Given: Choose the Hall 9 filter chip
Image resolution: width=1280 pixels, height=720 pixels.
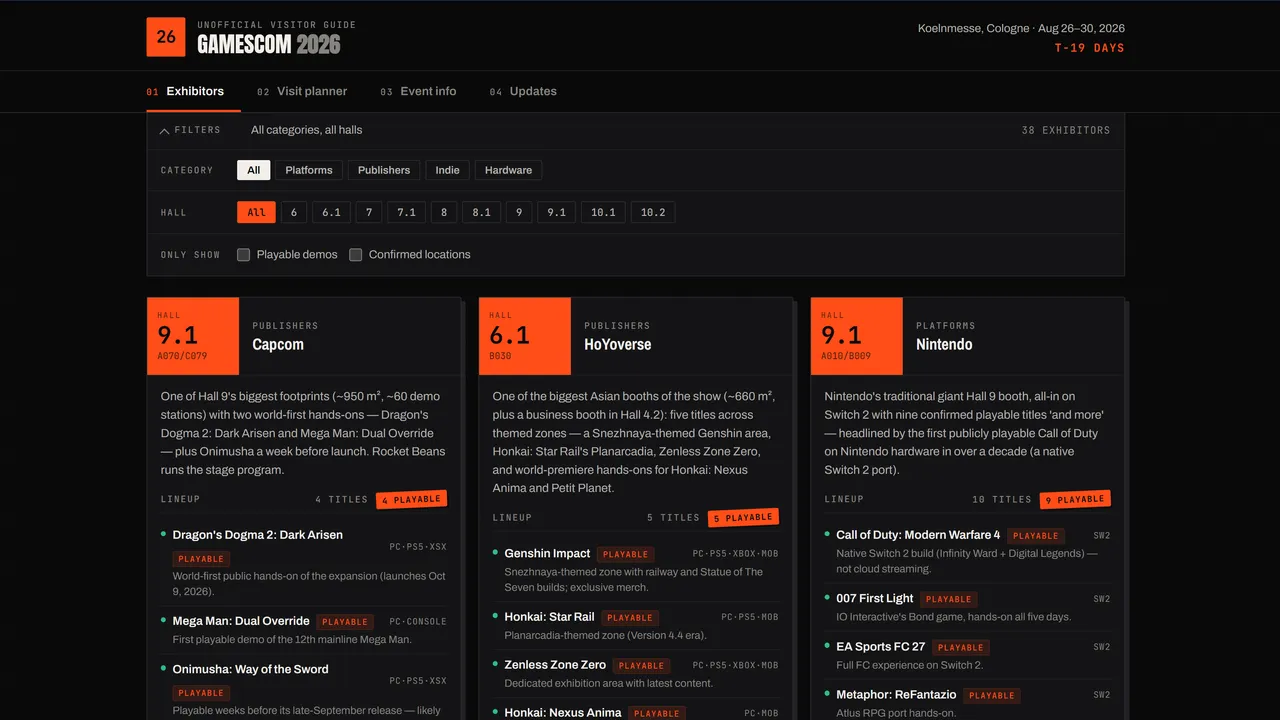Looking at the screenshot, I should pos(518,212).
